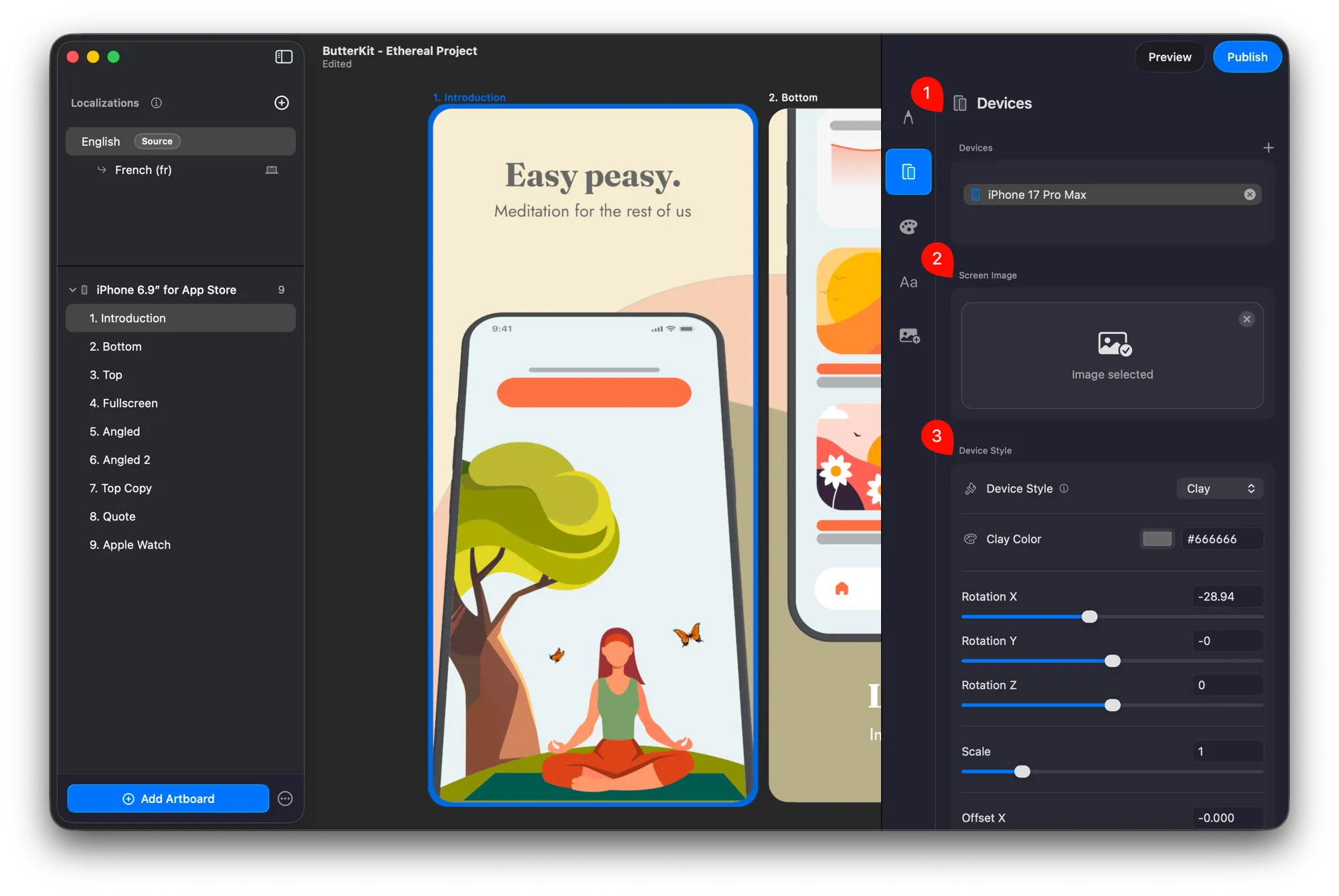Click the Rotation X slider handle
The image size is (1339, 896).
(x=1089, y=616)
